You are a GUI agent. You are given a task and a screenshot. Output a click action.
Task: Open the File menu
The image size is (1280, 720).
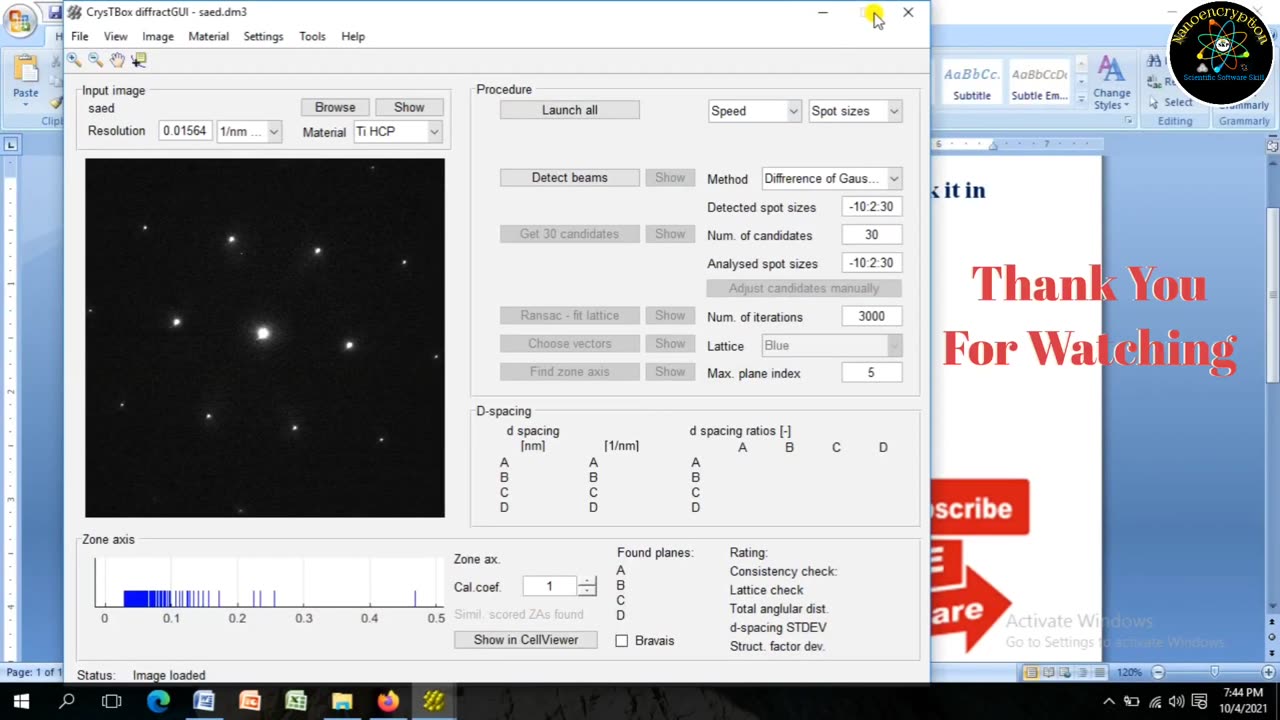click(80, 36)
